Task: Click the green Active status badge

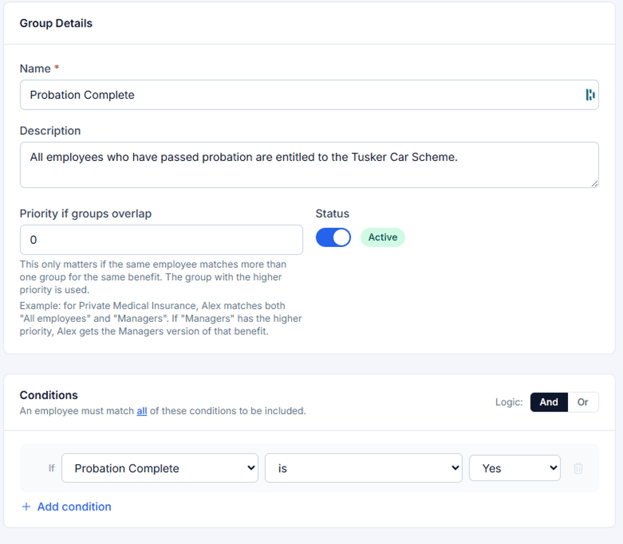Action: coord(383,237)
